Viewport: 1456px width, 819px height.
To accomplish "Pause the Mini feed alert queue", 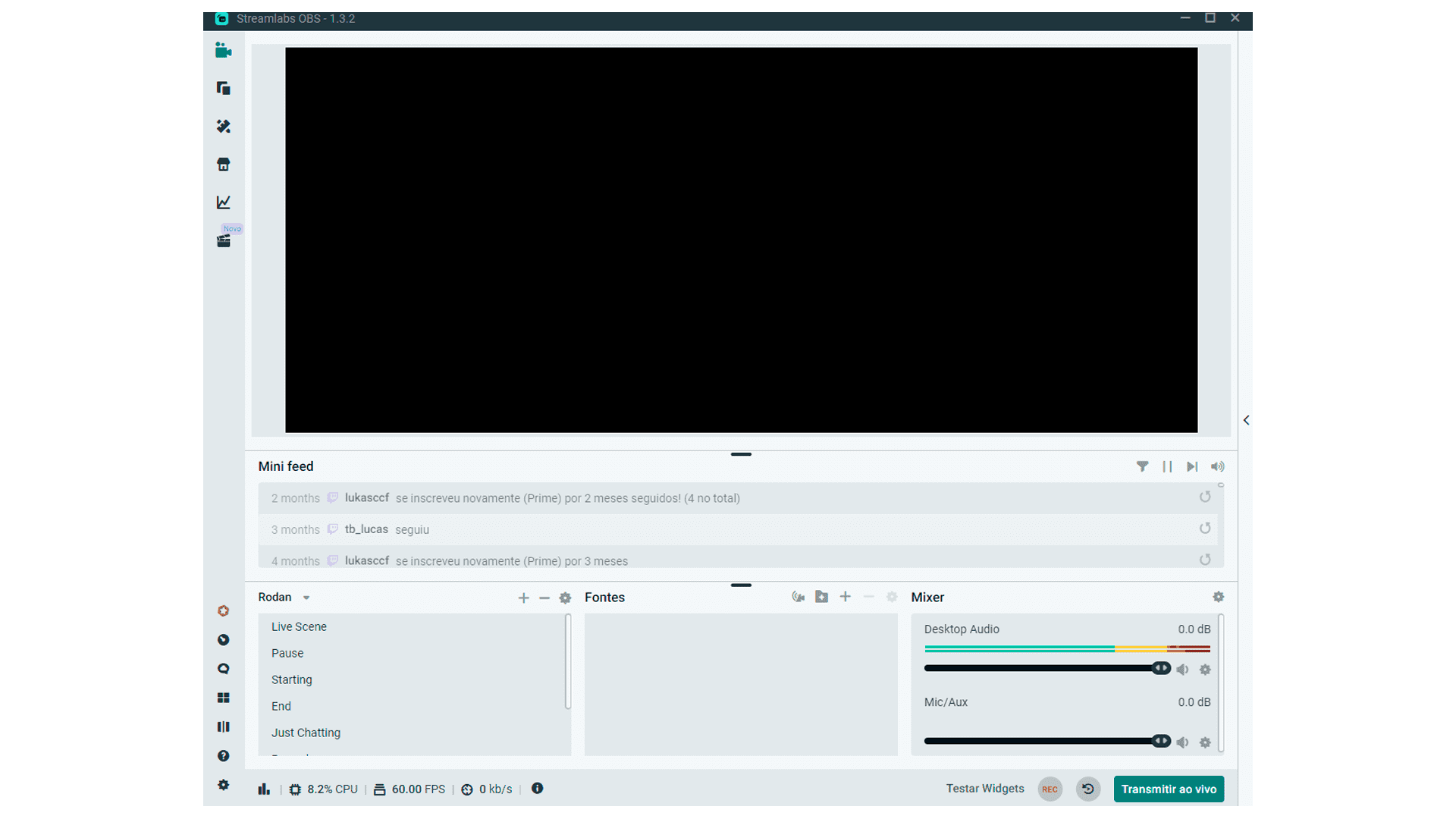I will click(1167, 466).
